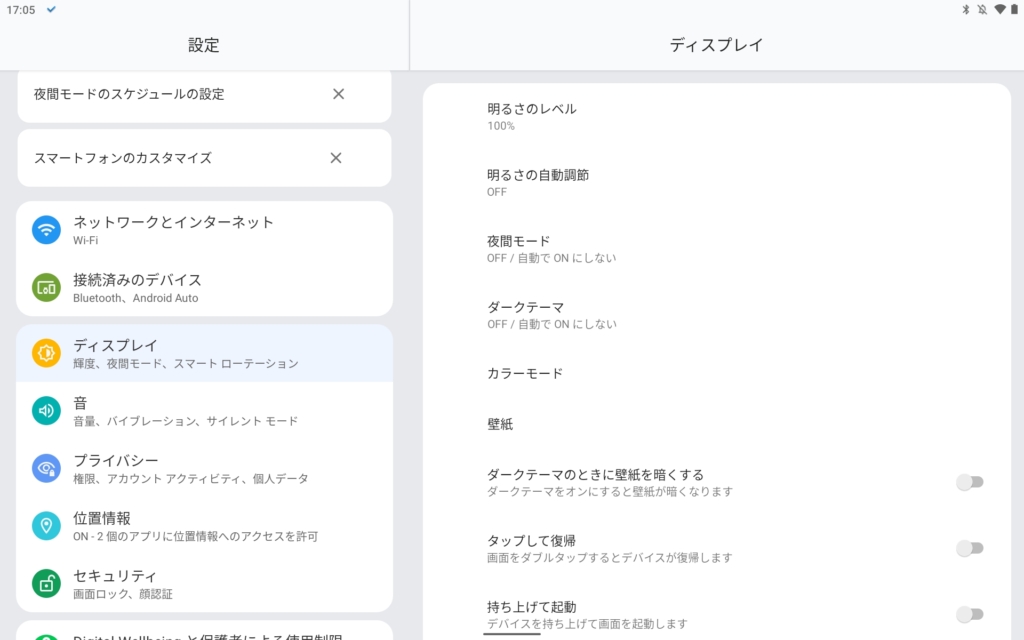The width and height of the screenshot is (1024, 640).
Task: Tap the Privacy eye icon
Action: tap(46, 468)
